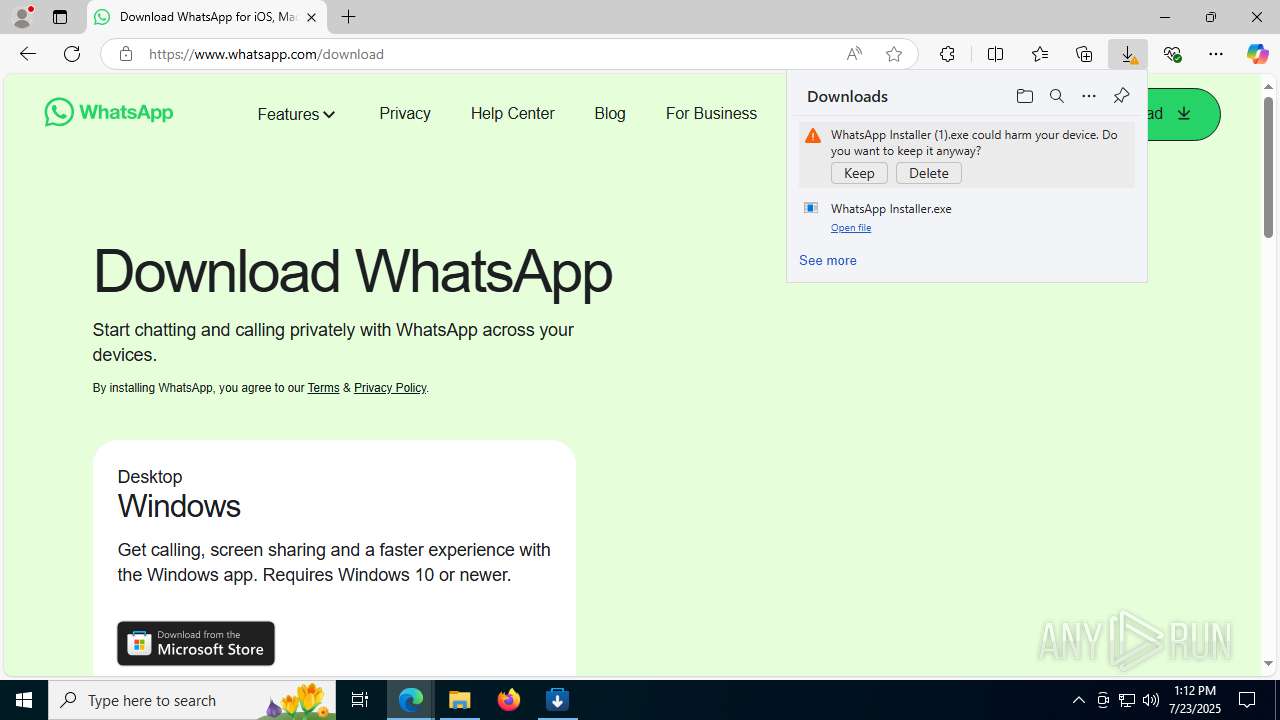Open the tab actions menu icon
This screenshot has height=720, width=1280.
coord(60,17)
